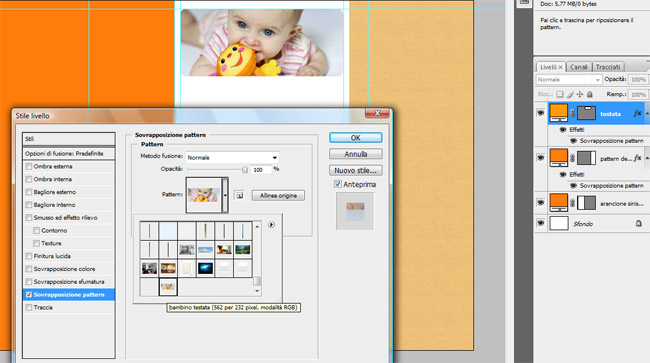This screenshot has width=650, height=363.
Task: Toggle lock transparent pixels in Livelli panel
Action: [x=560, y=94]
